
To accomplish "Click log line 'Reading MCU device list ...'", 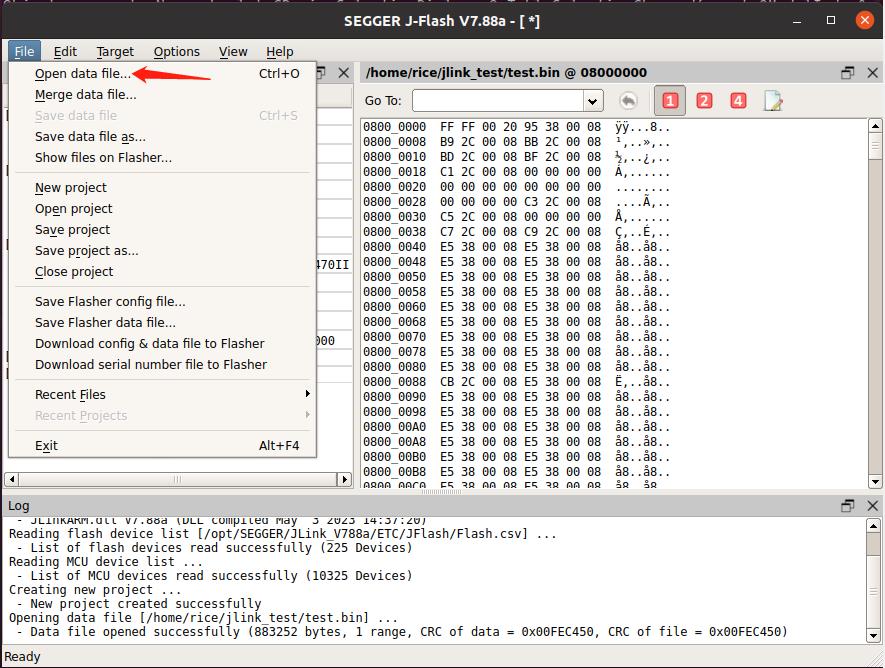I will point(106,562).
